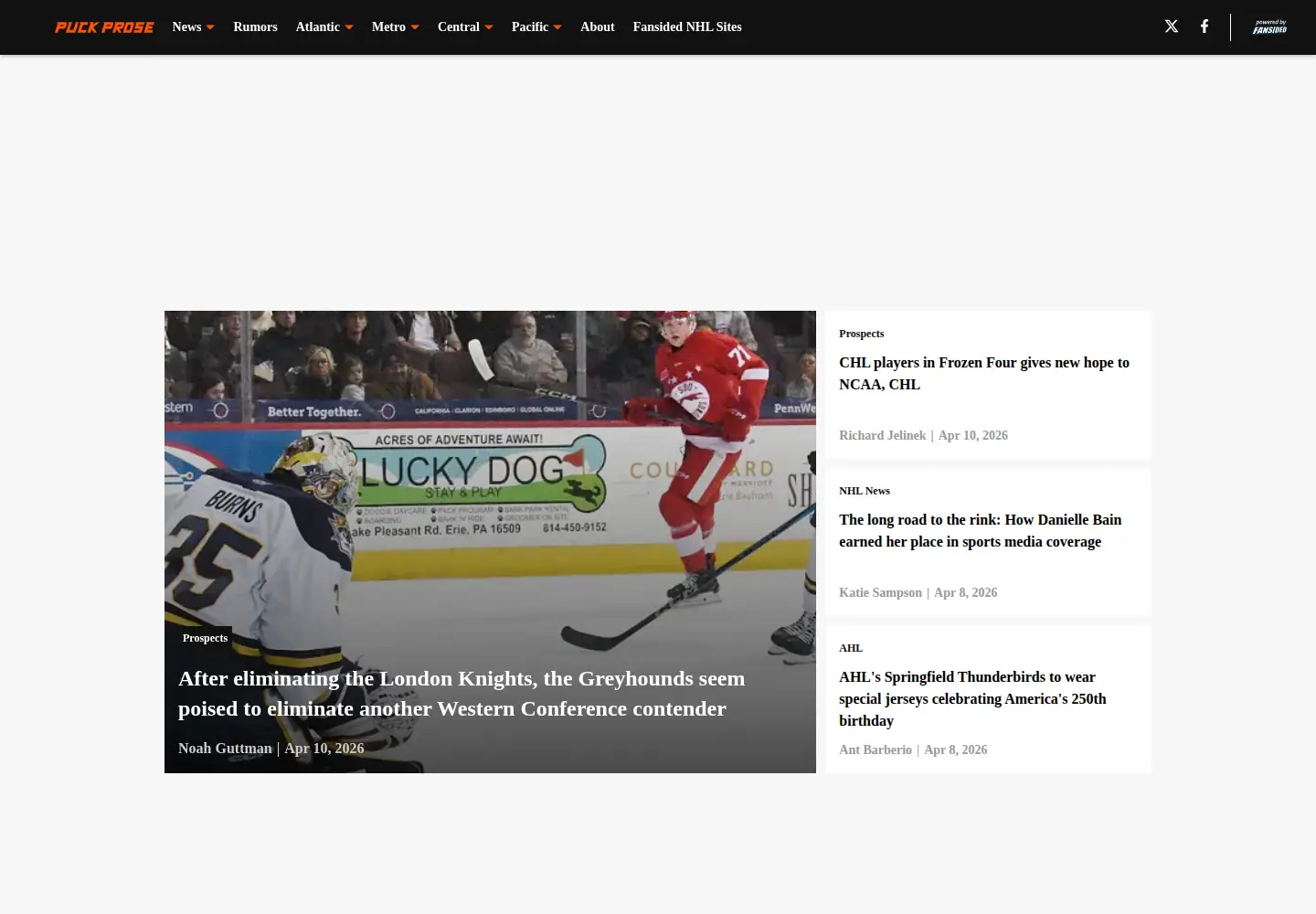Viewport: 1316px width, 914px height.
Task: Expand the Pacific division dropdown
Action: tap(536, 27)
